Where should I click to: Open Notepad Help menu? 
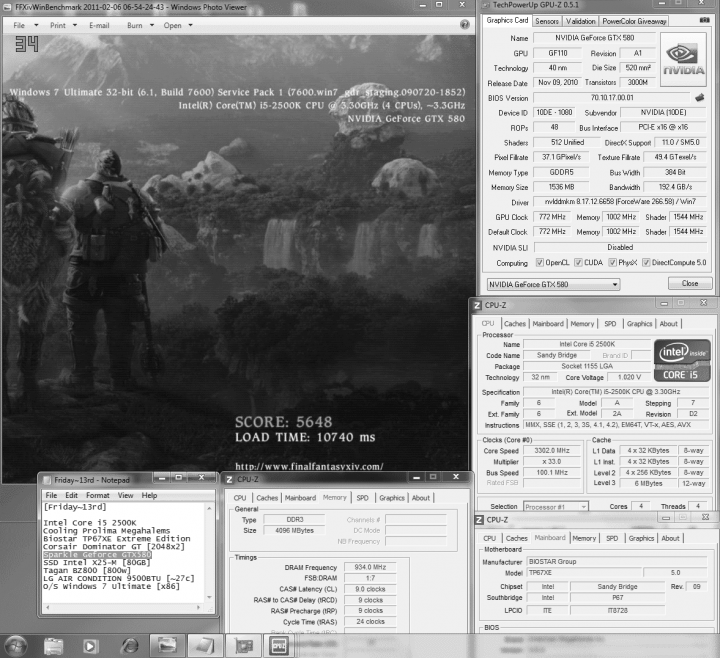(149, 495)
